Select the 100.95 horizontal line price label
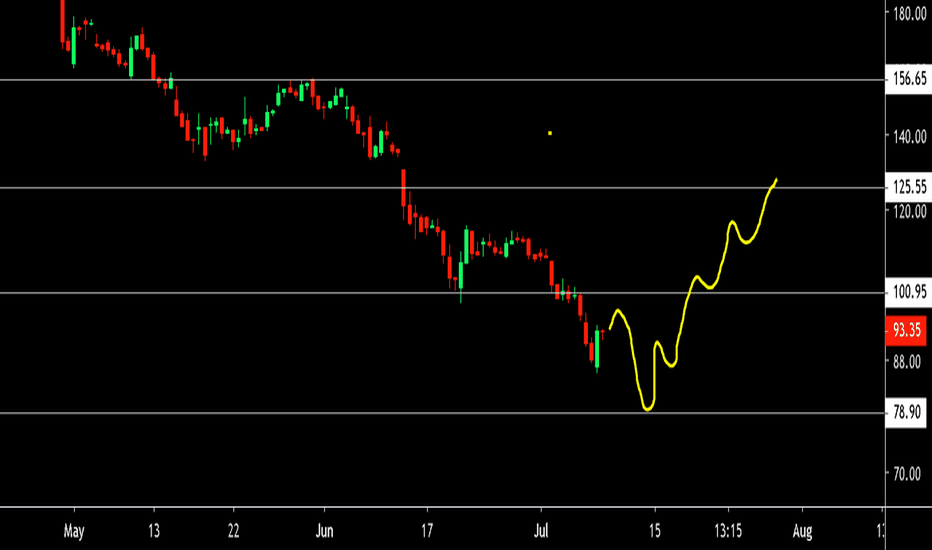The width and height of the screenshot is (932, 550). coord(908,292)
